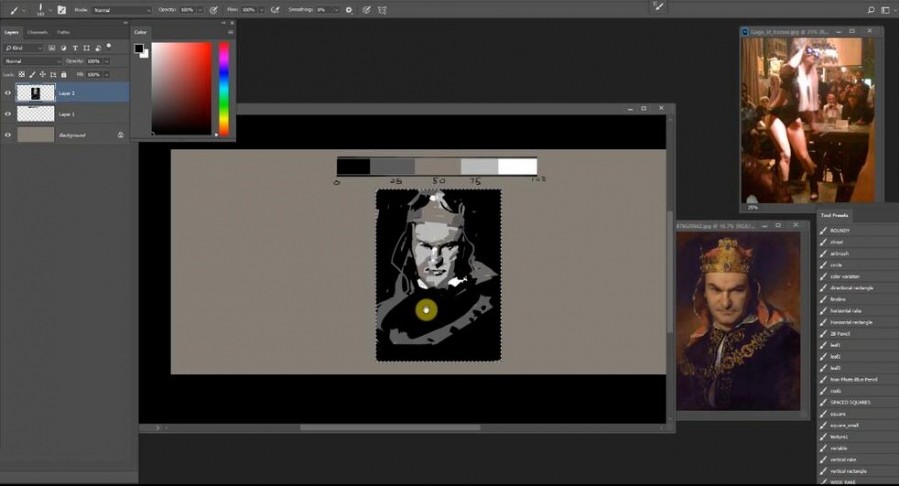Click the floating brush tool icon in options bar
Image resolution: width=899 pixels, height=486 pixels.
tap(659, 6)
